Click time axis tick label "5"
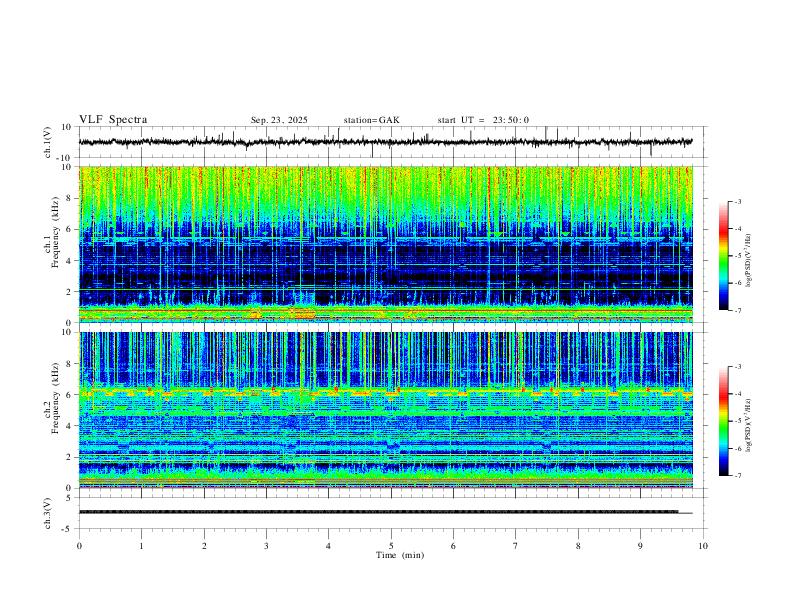Image resolution: width=792 pixels, height=612 pixels. pos(391,546)
